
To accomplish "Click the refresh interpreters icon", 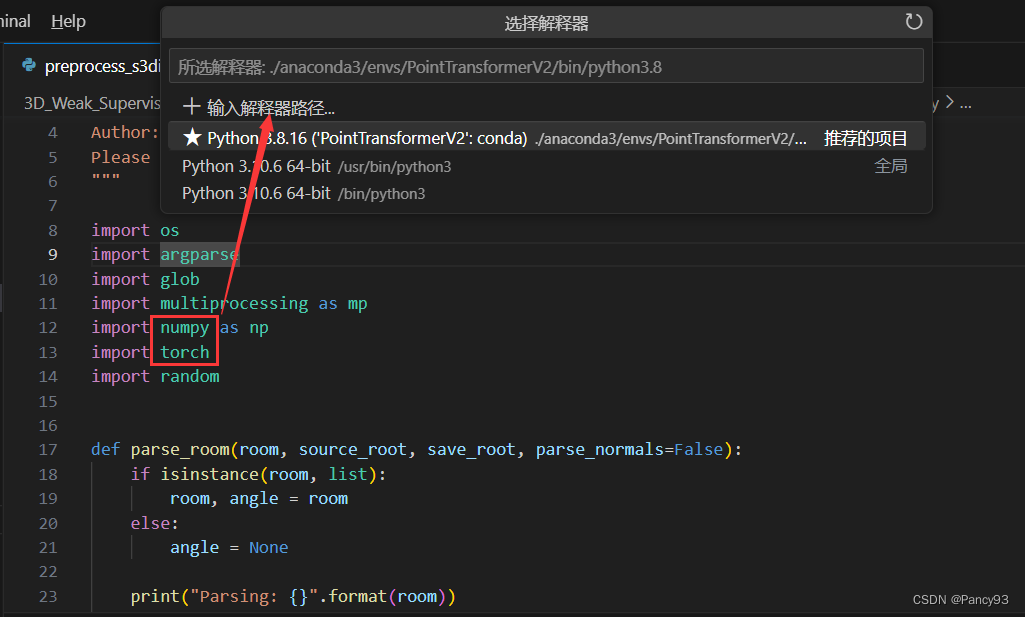I will point(913,21).
